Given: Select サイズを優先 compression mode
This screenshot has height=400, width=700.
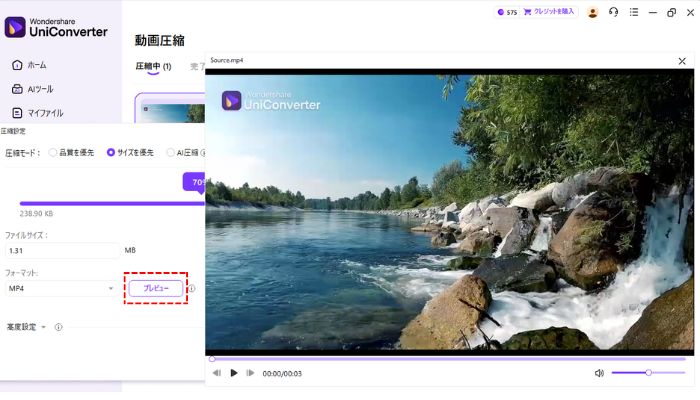Looking at the screenshot, I should point(111,153).
